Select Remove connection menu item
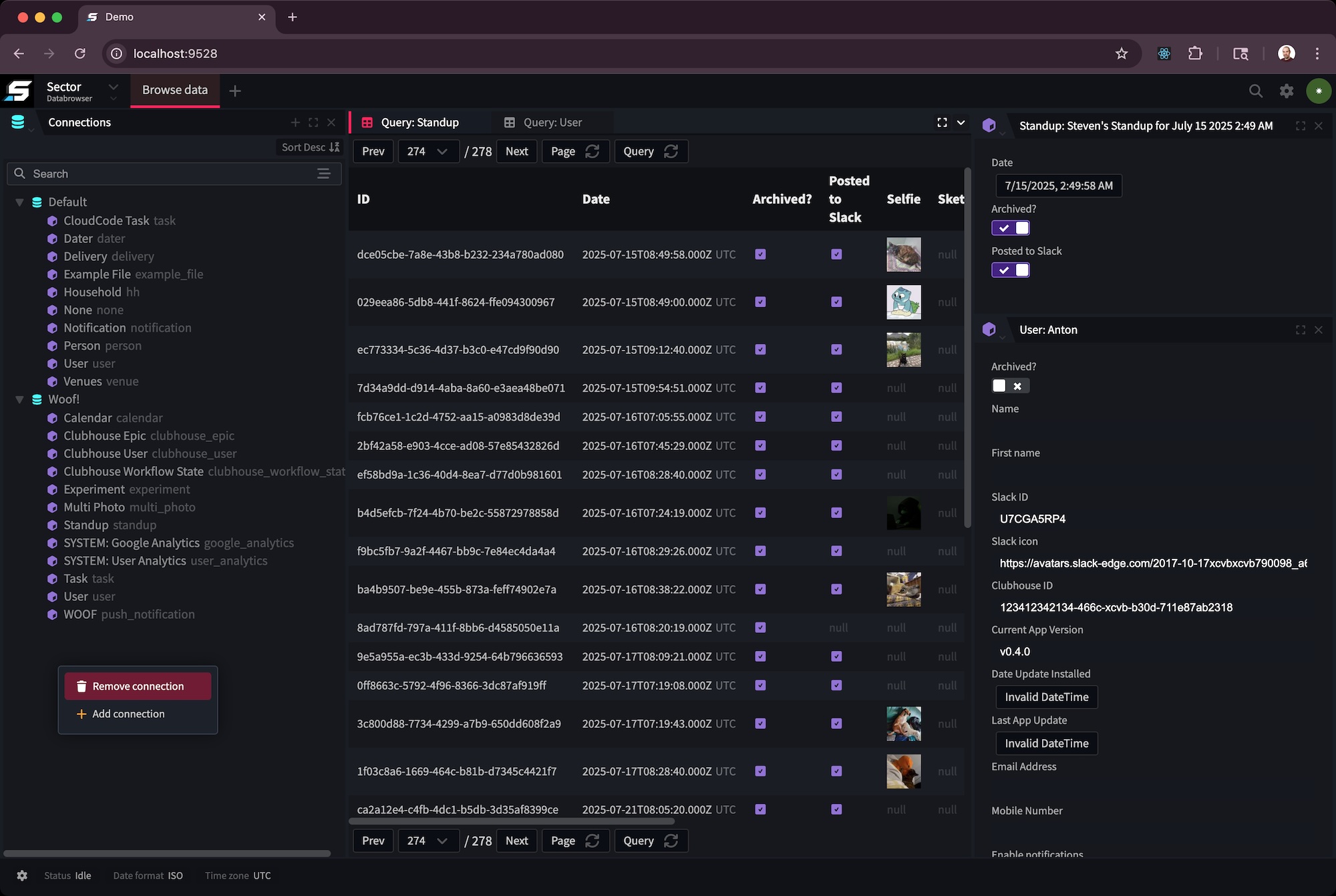Image resolution: width=1336 pixels, height=896 pixels. tap(138, 686)
